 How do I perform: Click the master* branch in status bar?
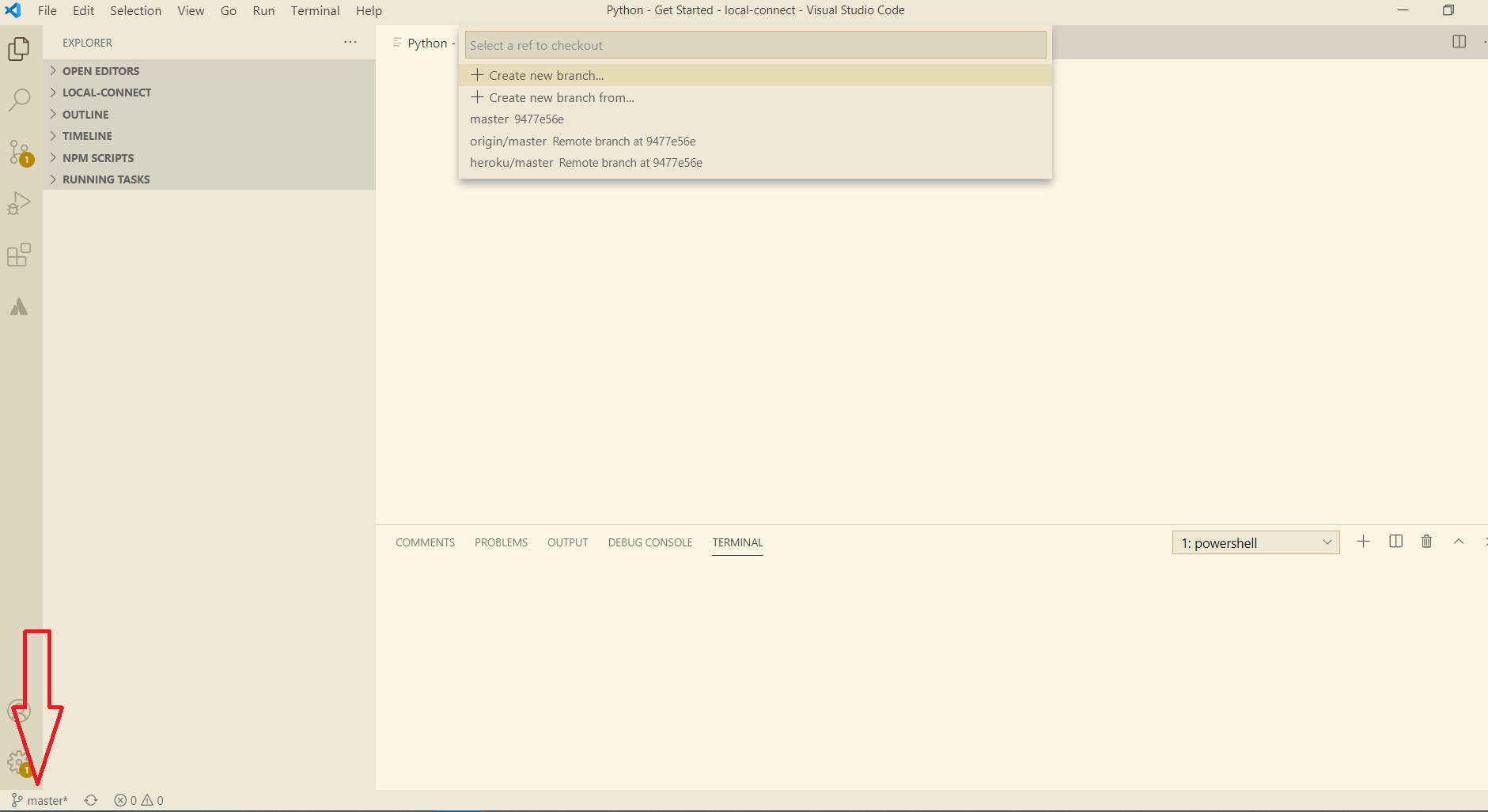40,800
